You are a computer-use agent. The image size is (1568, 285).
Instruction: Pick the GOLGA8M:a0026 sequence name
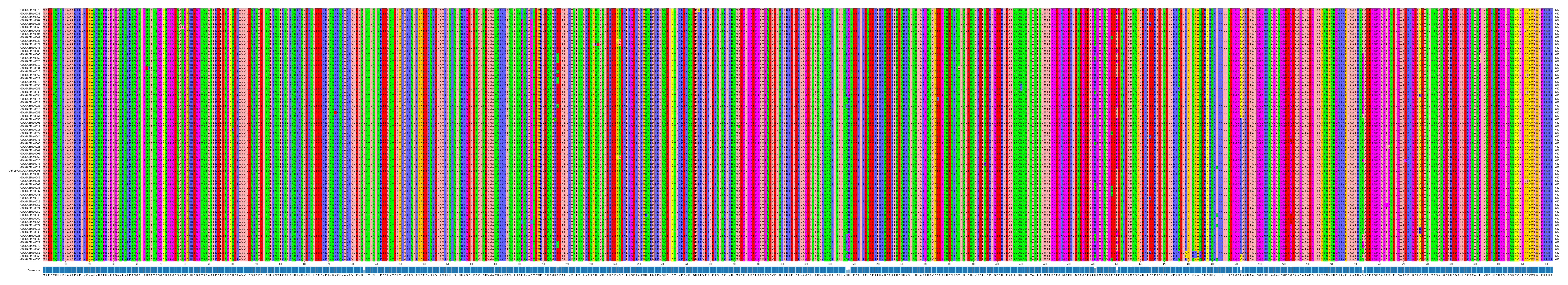[x=30, y=61]
